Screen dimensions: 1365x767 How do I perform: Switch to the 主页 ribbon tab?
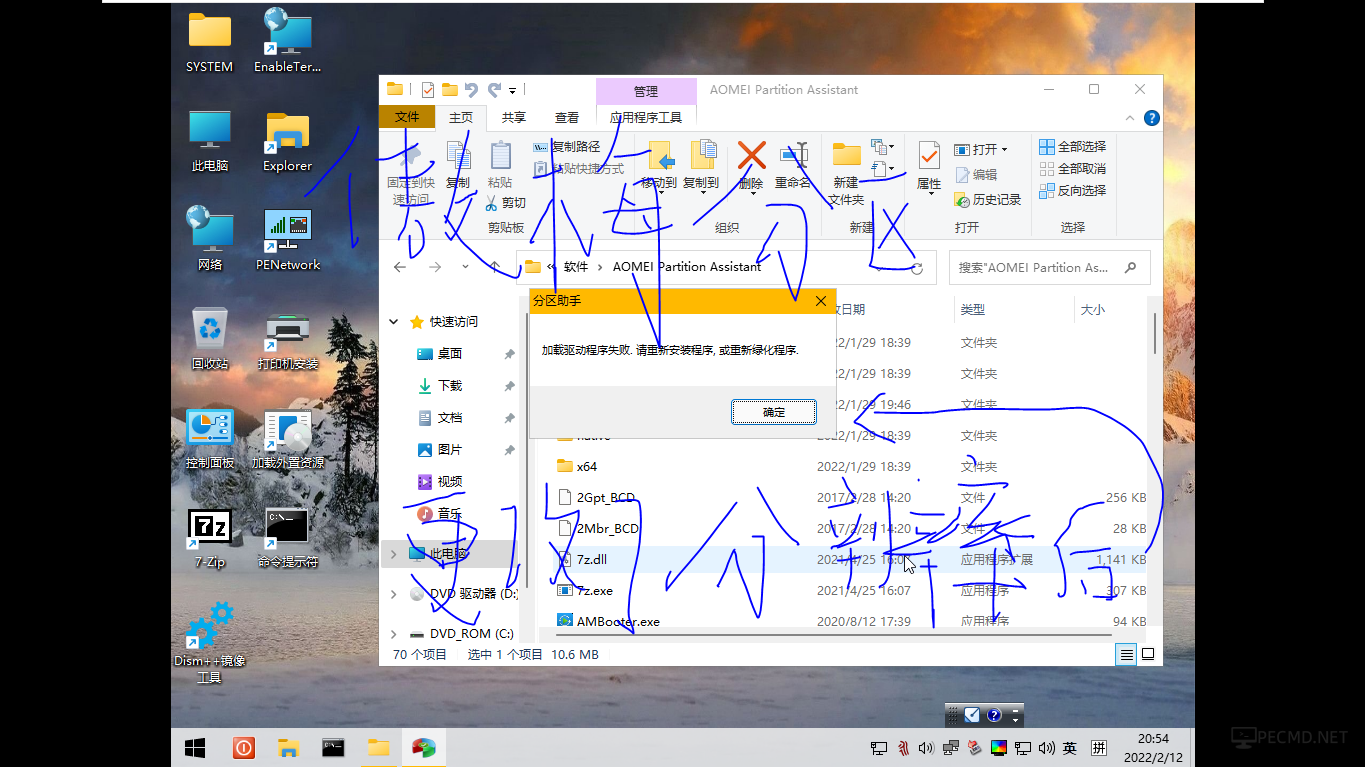pyautogui.click(x=461, y=117)
